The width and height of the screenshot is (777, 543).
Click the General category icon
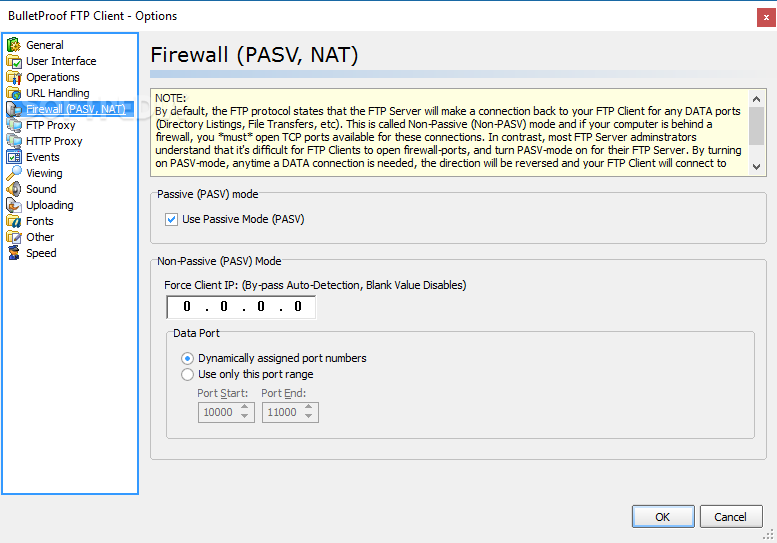click(14, 45)
